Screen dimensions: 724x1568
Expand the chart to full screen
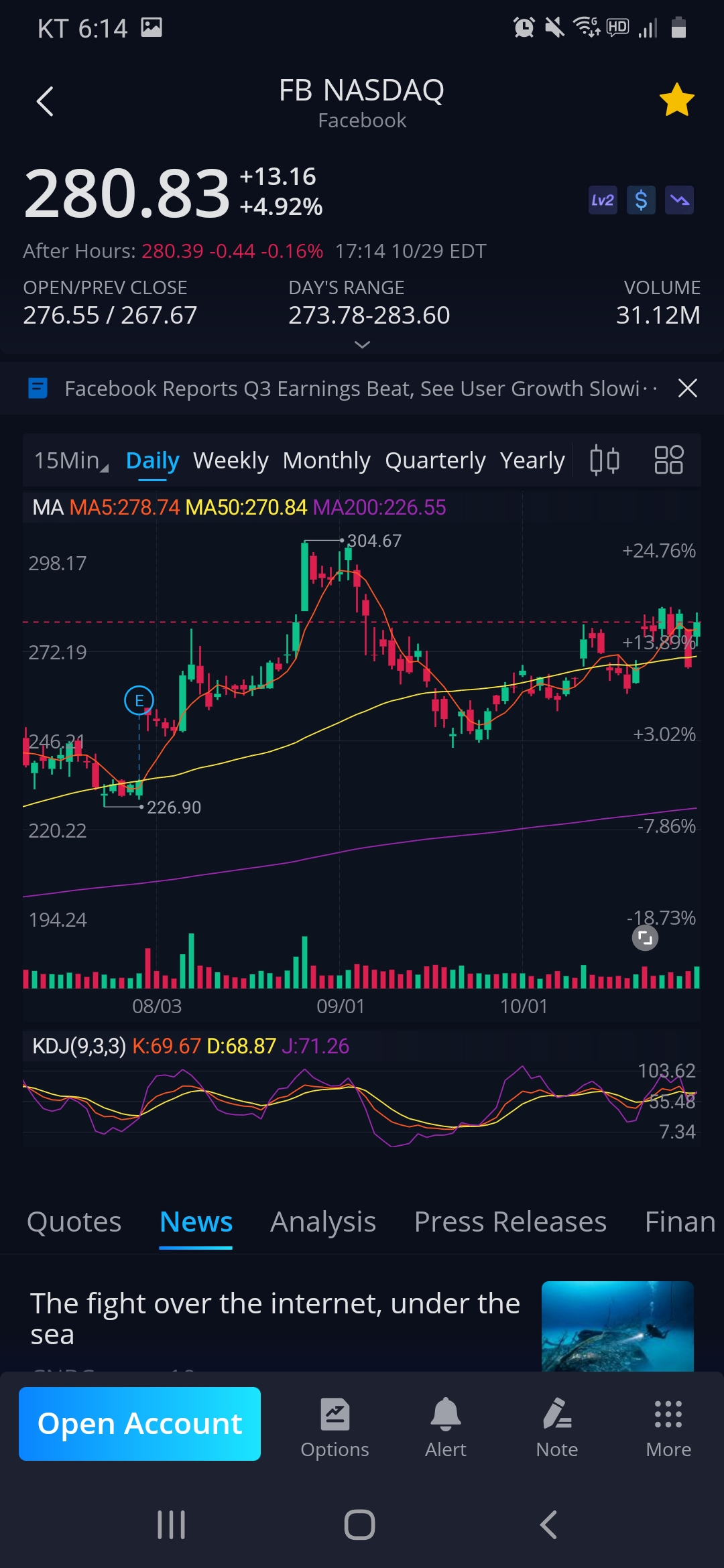pos(645,938)
